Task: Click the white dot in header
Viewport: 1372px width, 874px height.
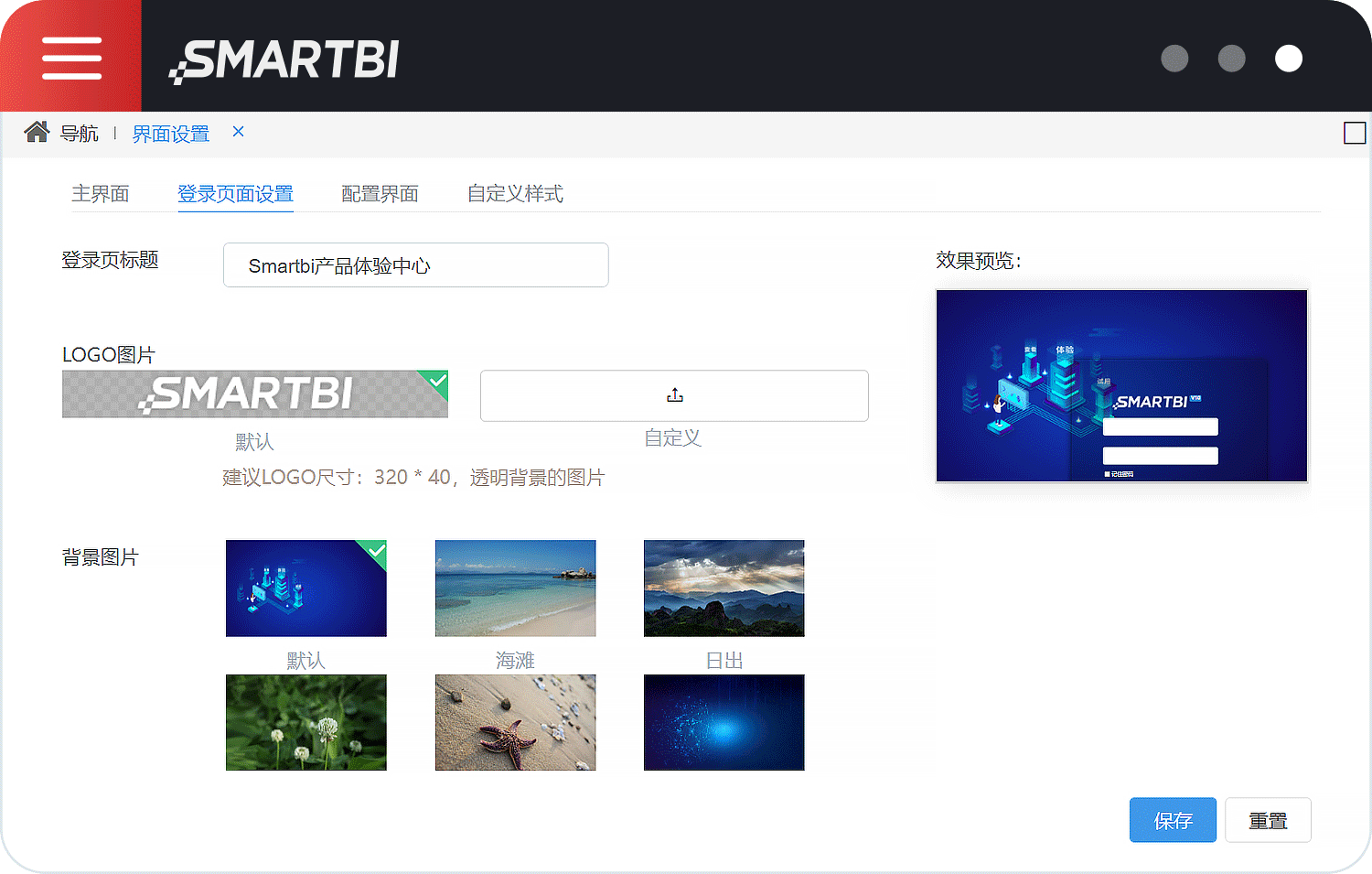Action: (1289, 59)
